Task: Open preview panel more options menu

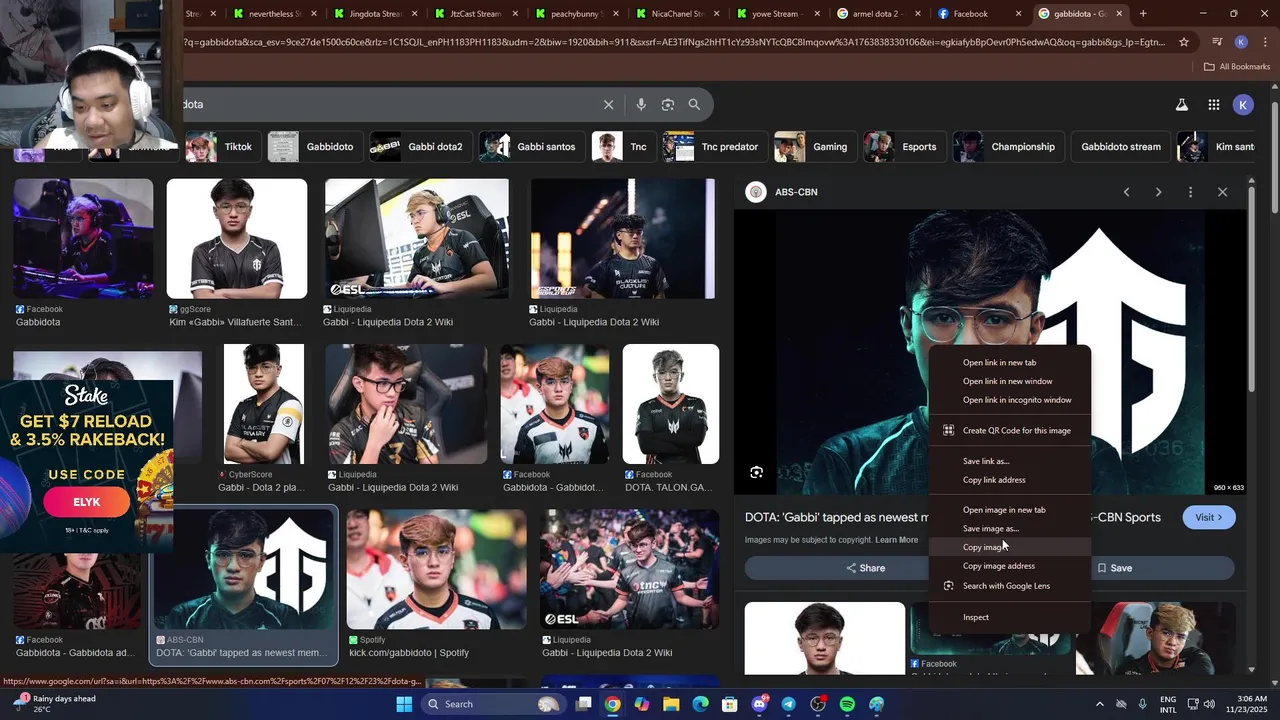Action: coord(1190,192)
